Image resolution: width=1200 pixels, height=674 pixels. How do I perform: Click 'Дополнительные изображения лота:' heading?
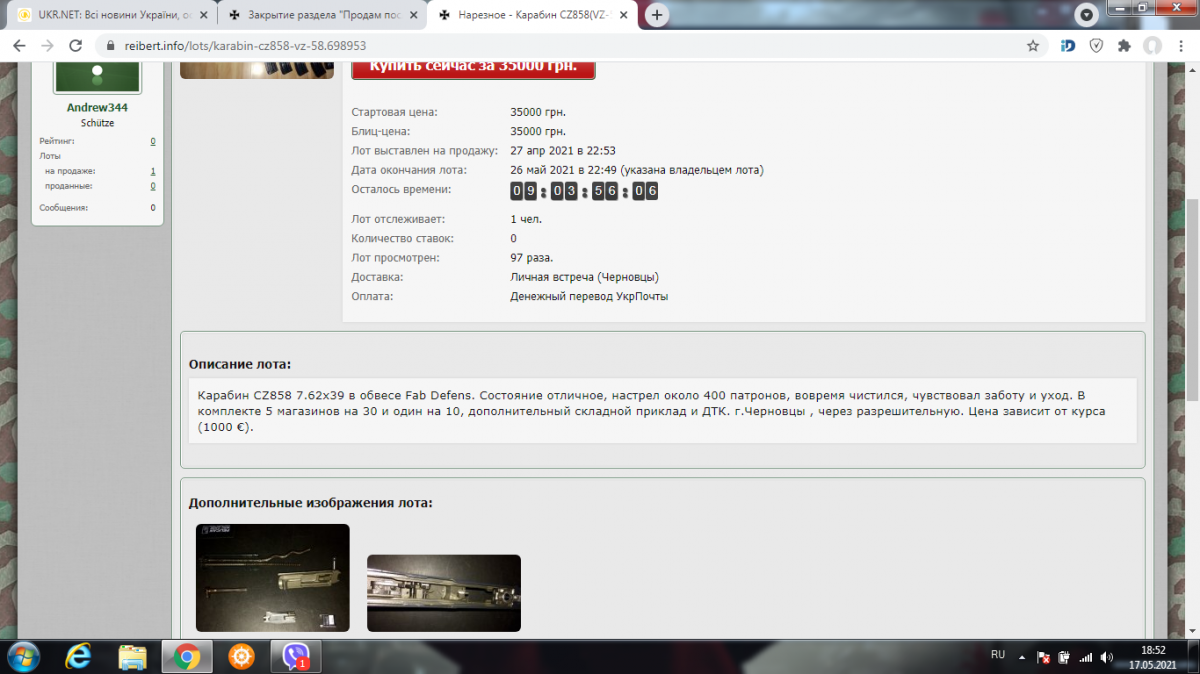[x=311, y=502]
